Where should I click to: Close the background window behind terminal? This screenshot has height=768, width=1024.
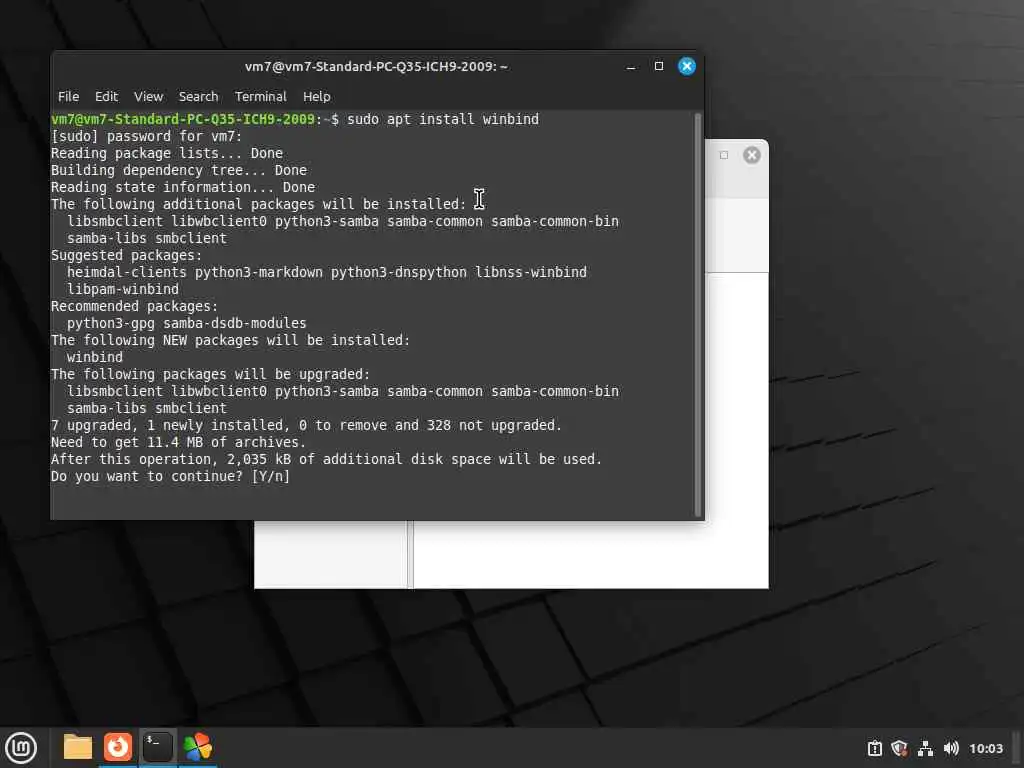[x=752, y=155]
